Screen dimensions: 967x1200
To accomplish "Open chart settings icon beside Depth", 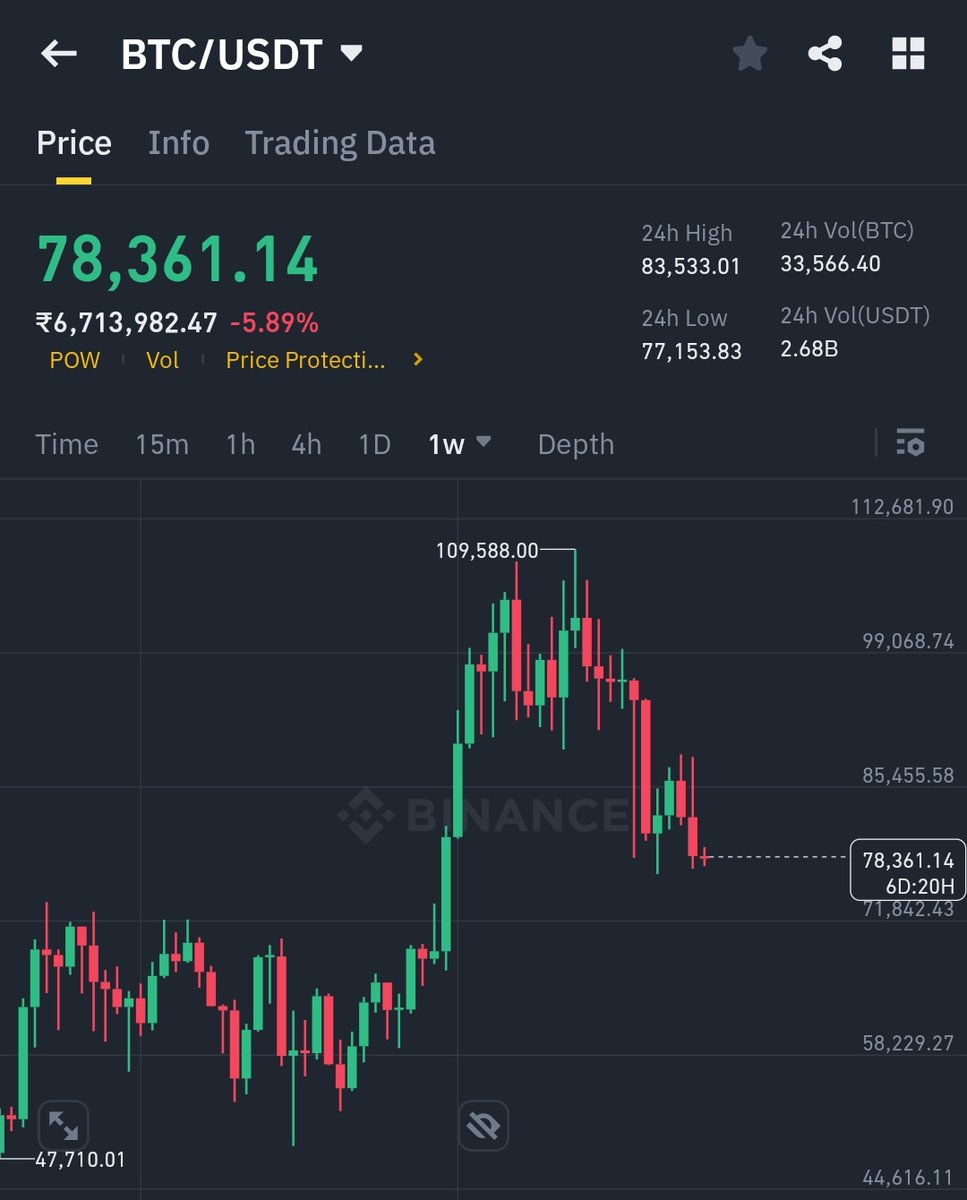I will pos(910,442).
